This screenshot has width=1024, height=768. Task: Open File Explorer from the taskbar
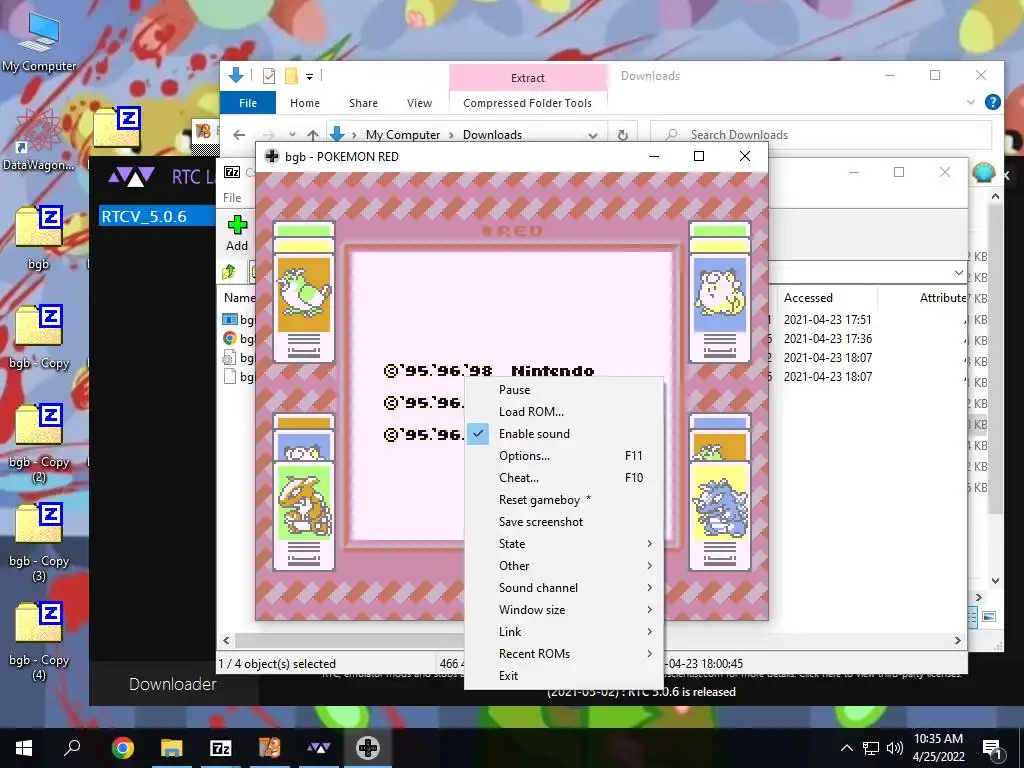click(171, 748)
